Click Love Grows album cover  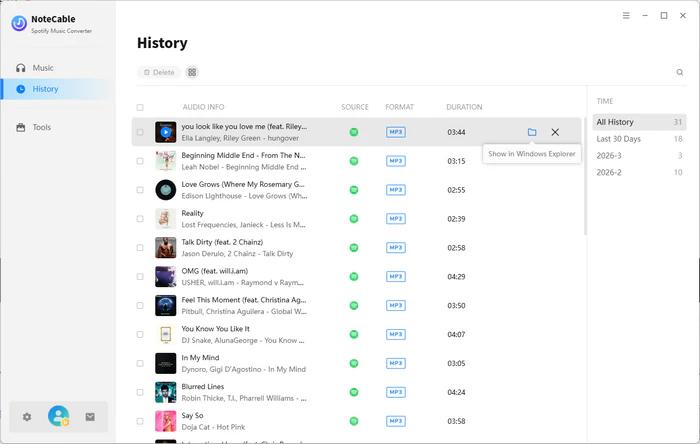pyautogui.click(x=166, y=190)
